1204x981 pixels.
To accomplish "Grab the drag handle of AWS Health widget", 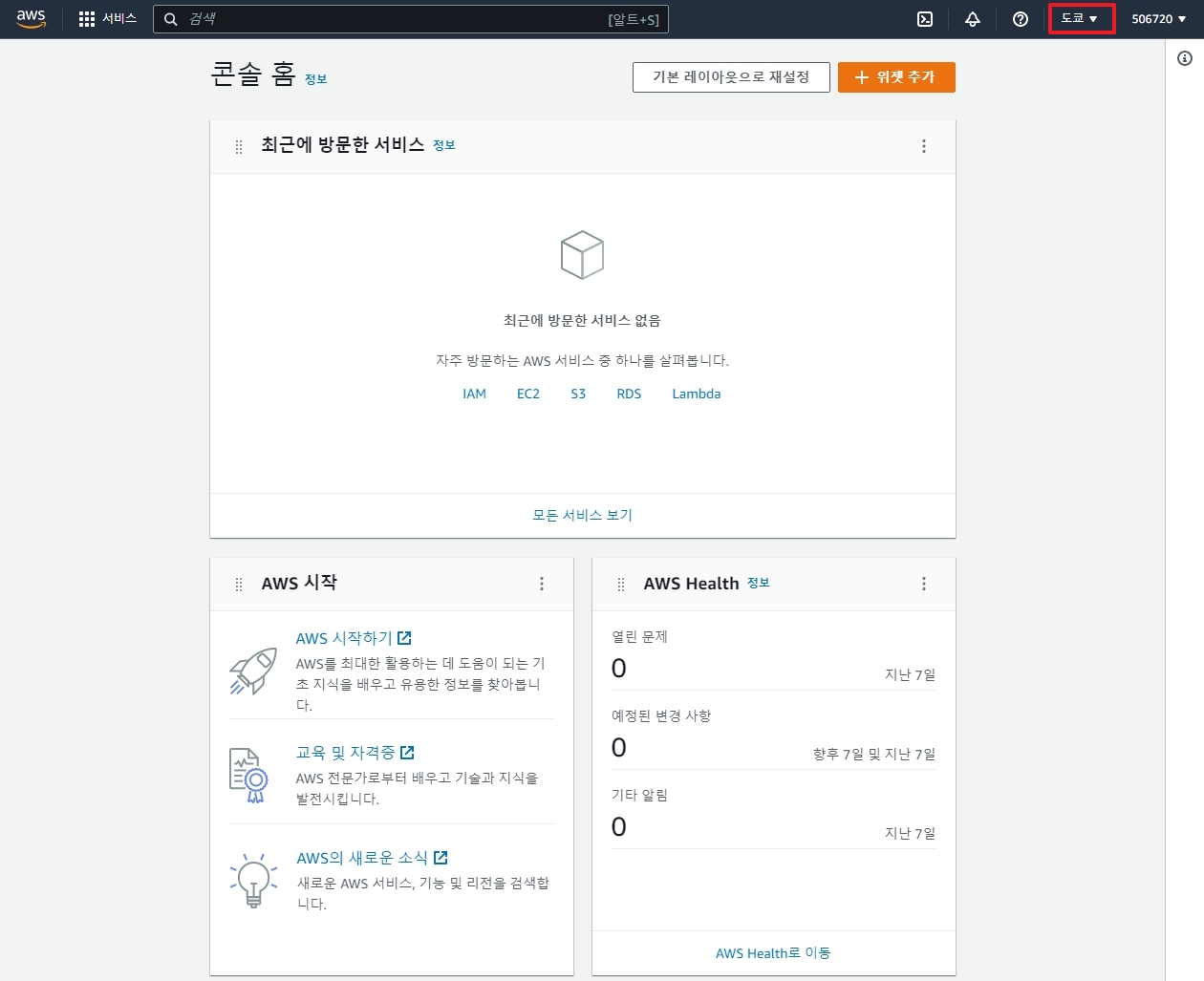I will tap(621, 584).
